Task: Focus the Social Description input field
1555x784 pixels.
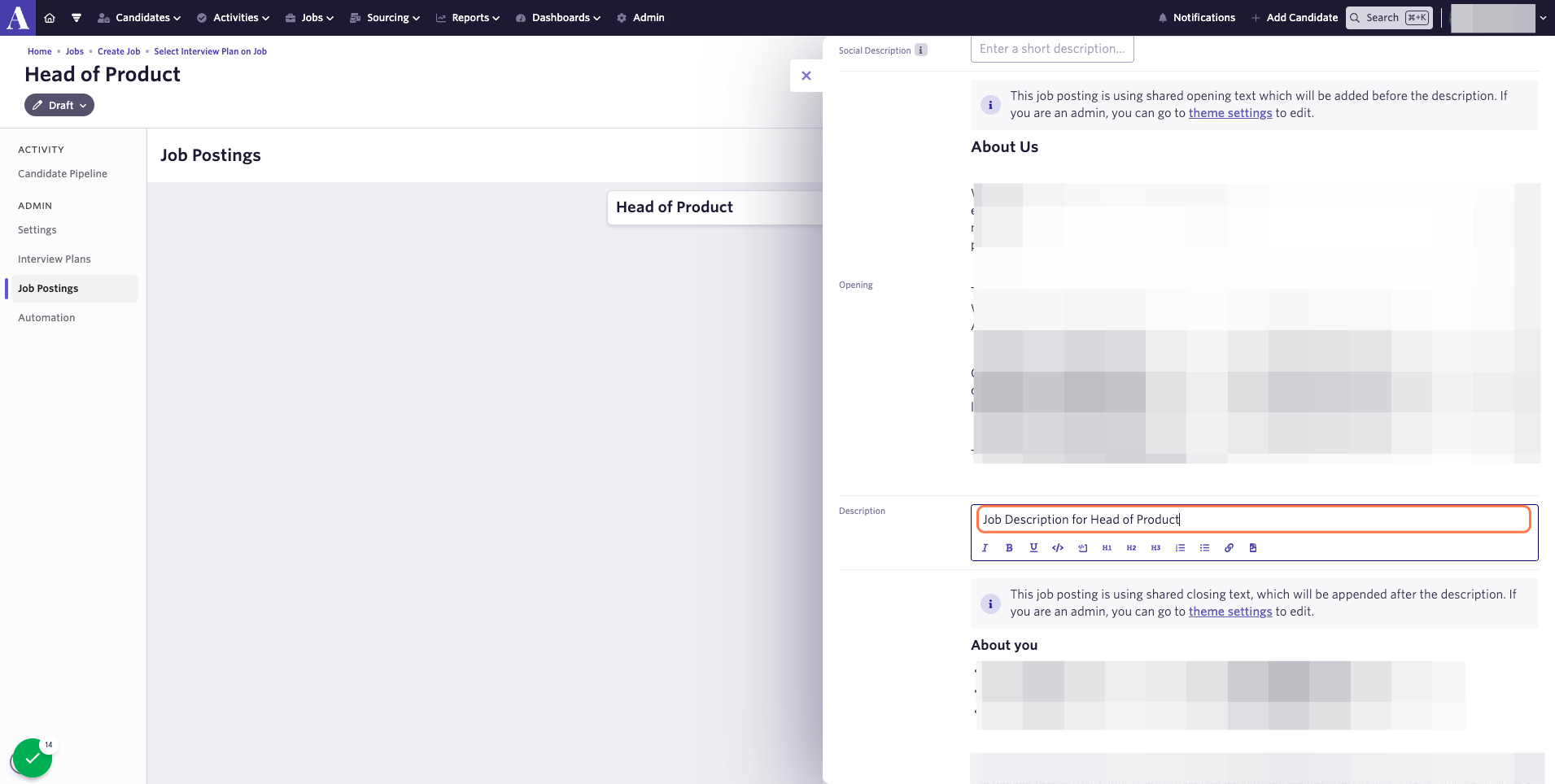Action: coord(1052,49)
